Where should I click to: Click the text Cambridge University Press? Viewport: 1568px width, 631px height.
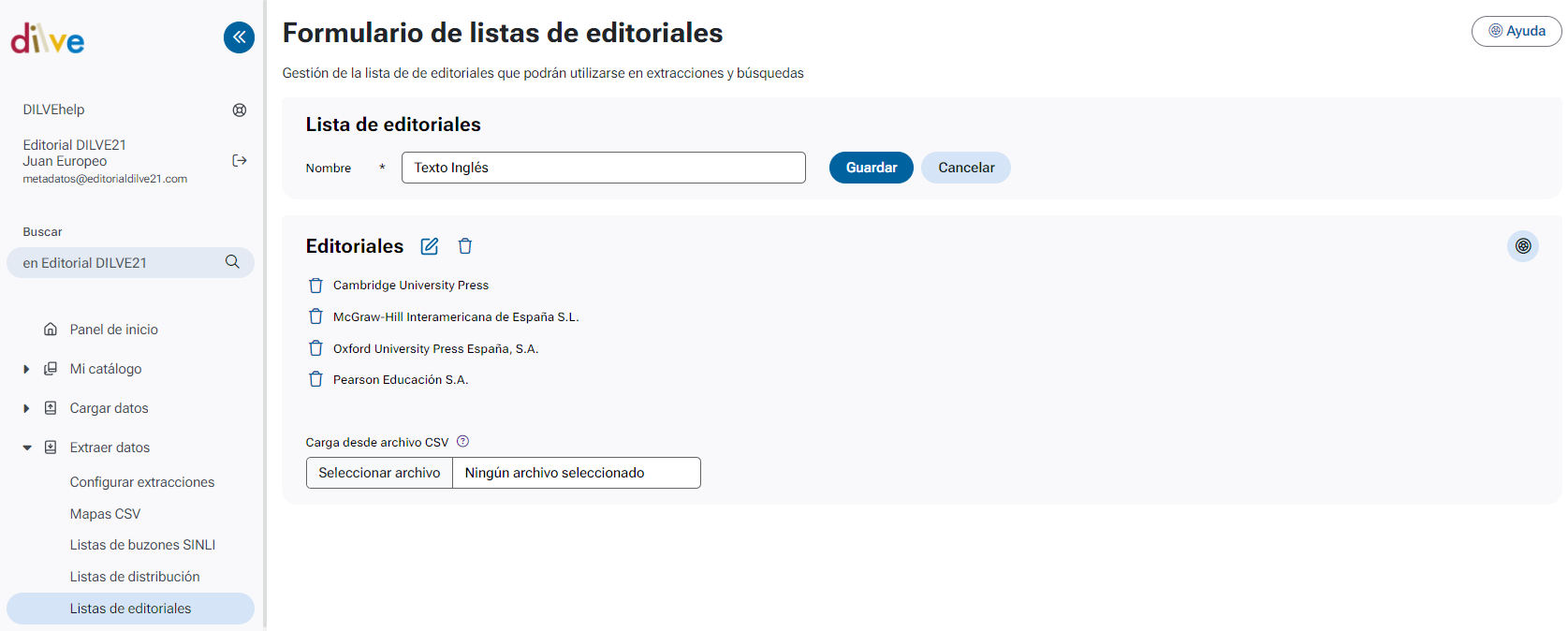pos(411,286)
